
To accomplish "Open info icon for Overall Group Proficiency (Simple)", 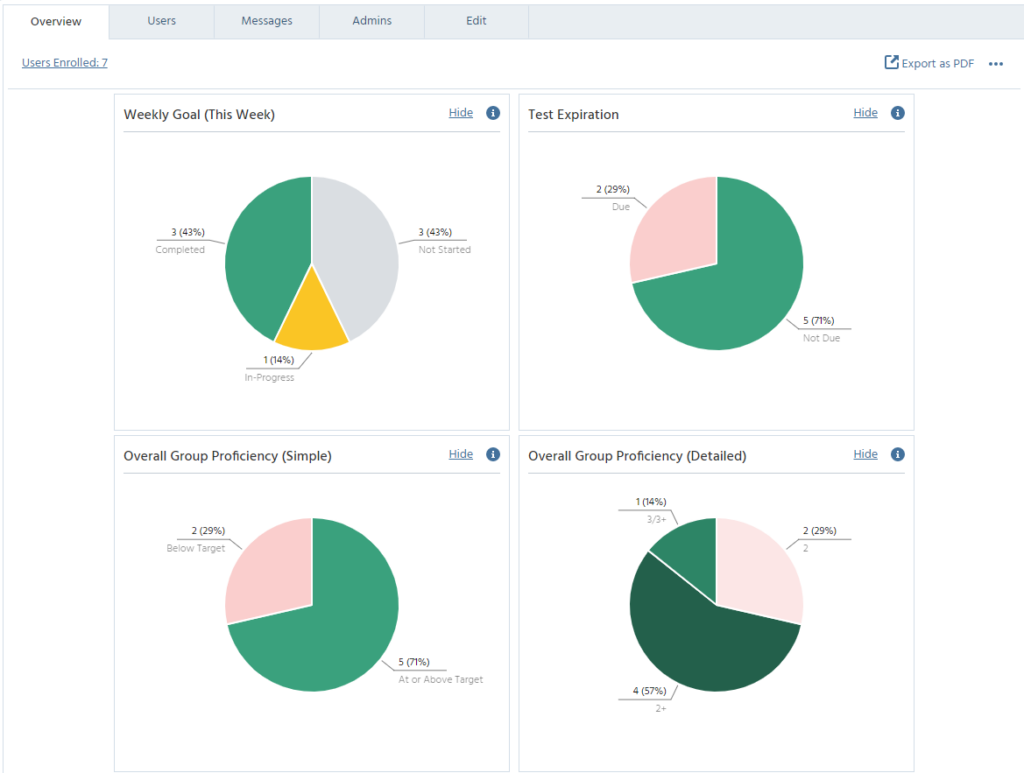I will (493, 455).
